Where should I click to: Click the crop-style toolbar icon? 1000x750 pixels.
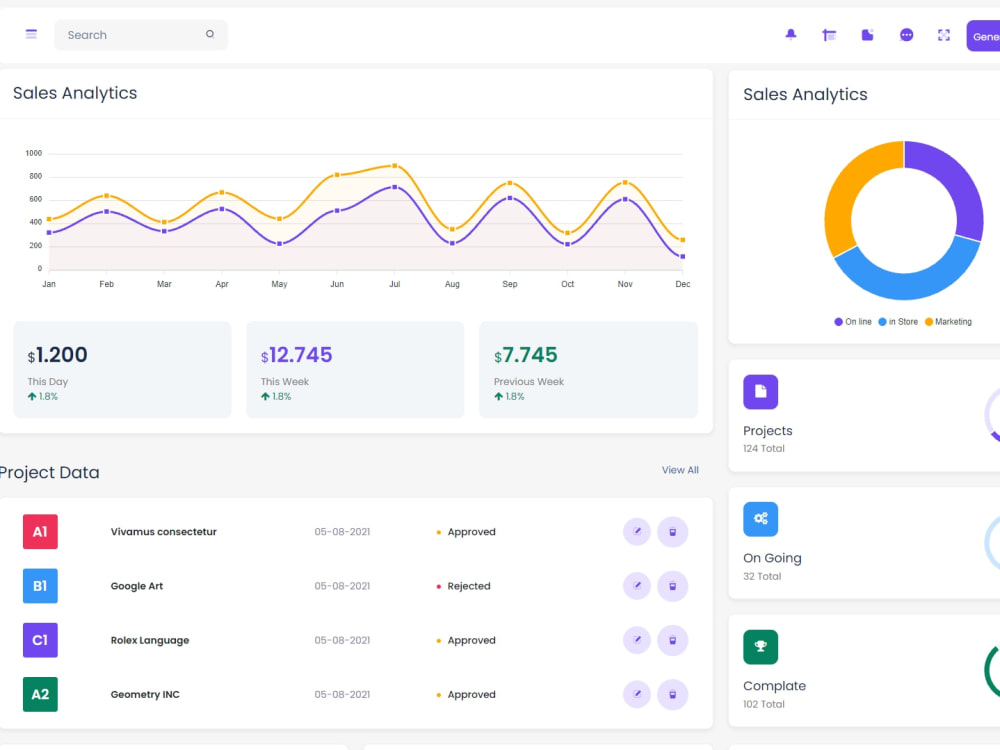pos(829,35)
